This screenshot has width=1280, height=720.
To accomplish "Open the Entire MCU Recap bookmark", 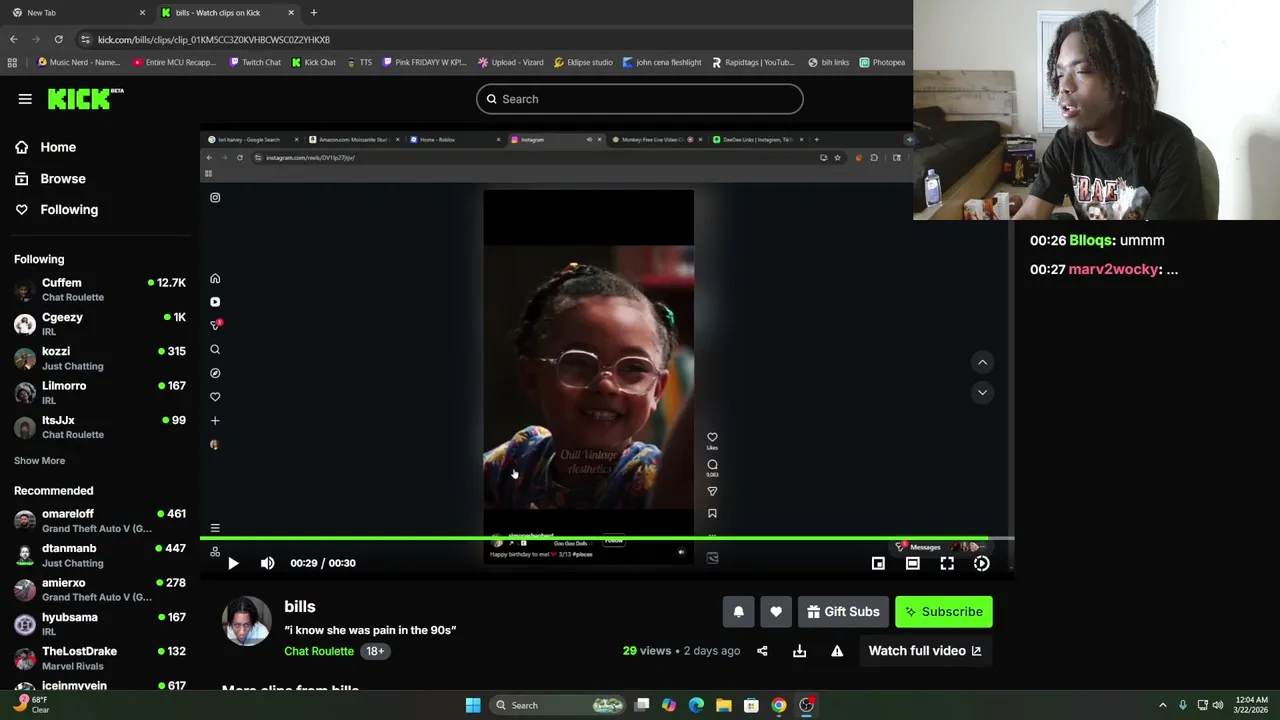I will (x=174, y=62).
